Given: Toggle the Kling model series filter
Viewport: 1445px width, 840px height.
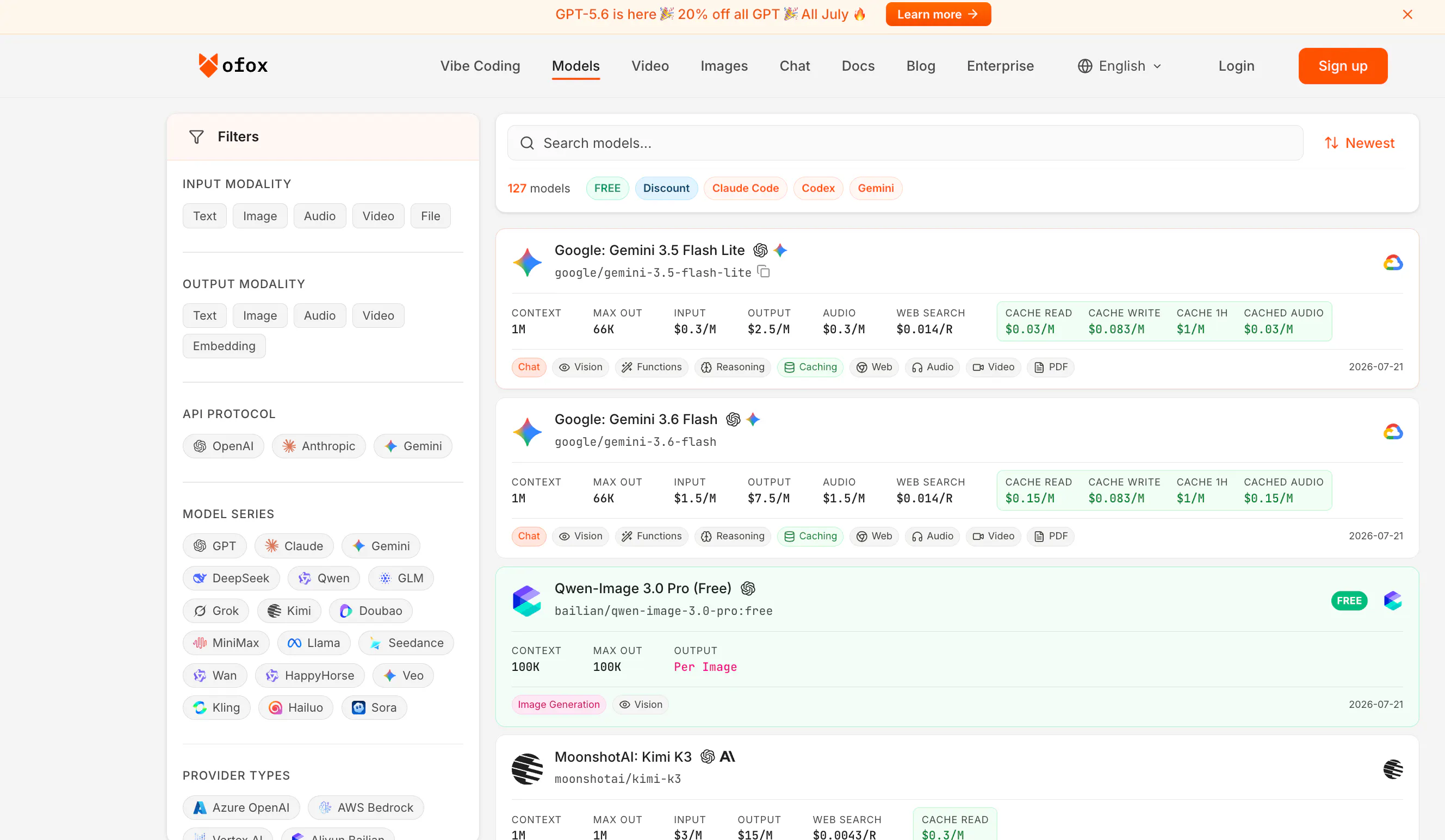Looking at the screenshot, I should point(217,708).
